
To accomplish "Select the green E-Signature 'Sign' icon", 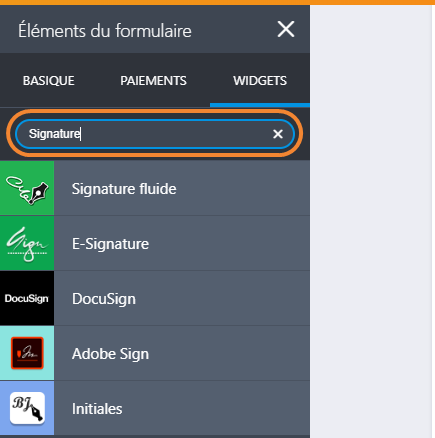I will [x=27, y=243].
